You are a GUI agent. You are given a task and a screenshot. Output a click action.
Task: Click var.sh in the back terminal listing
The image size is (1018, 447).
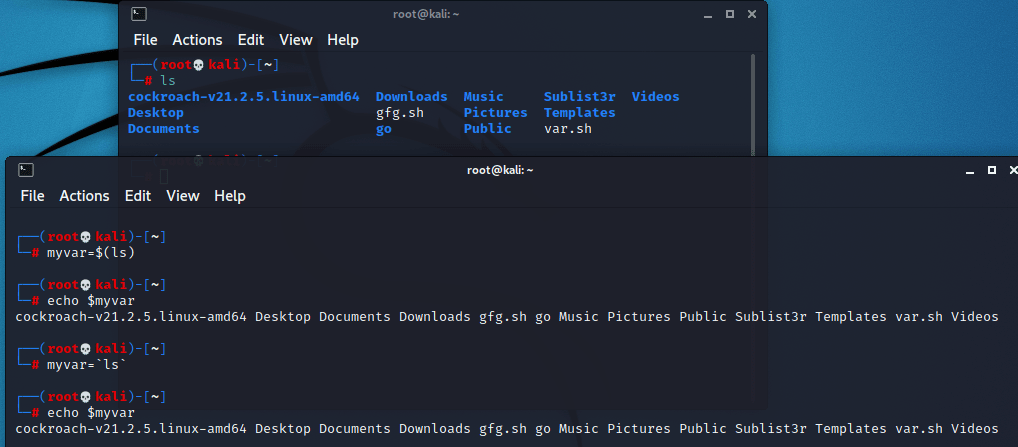[568, 128]
